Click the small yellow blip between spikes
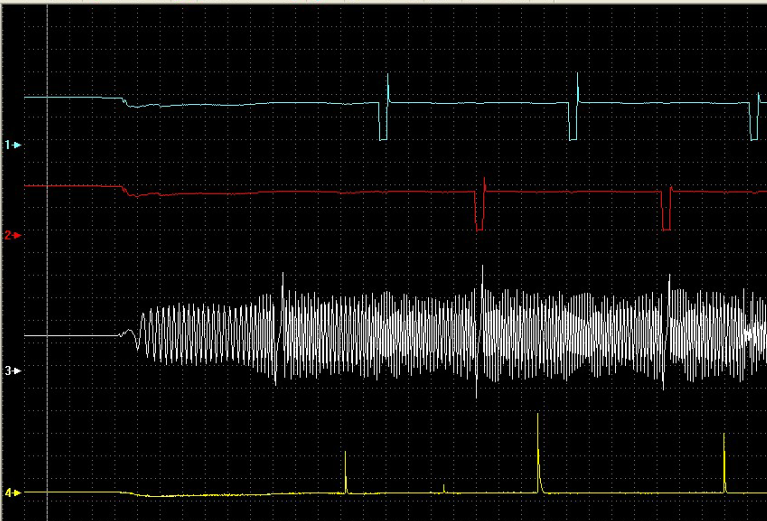This screenshot has width=767, height=521. click(x=444, y=488)
